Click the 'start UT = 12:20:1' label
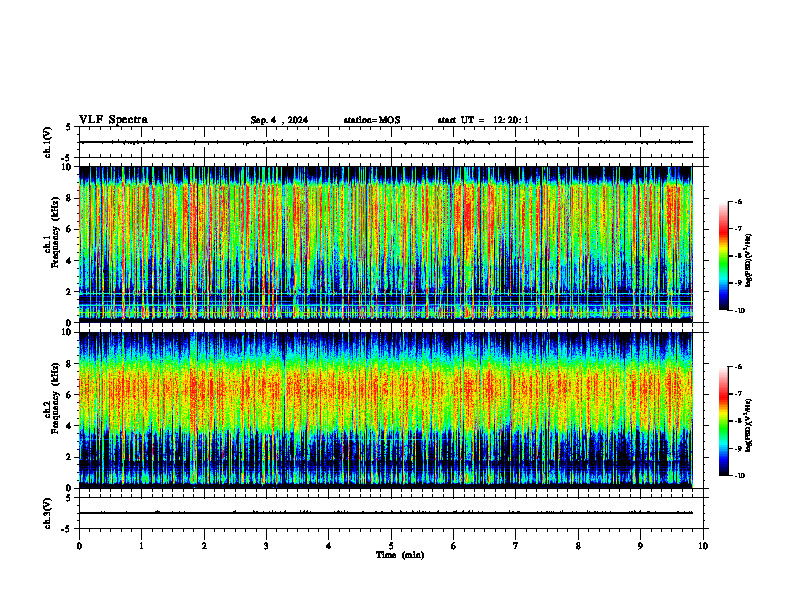 (483, 120)
